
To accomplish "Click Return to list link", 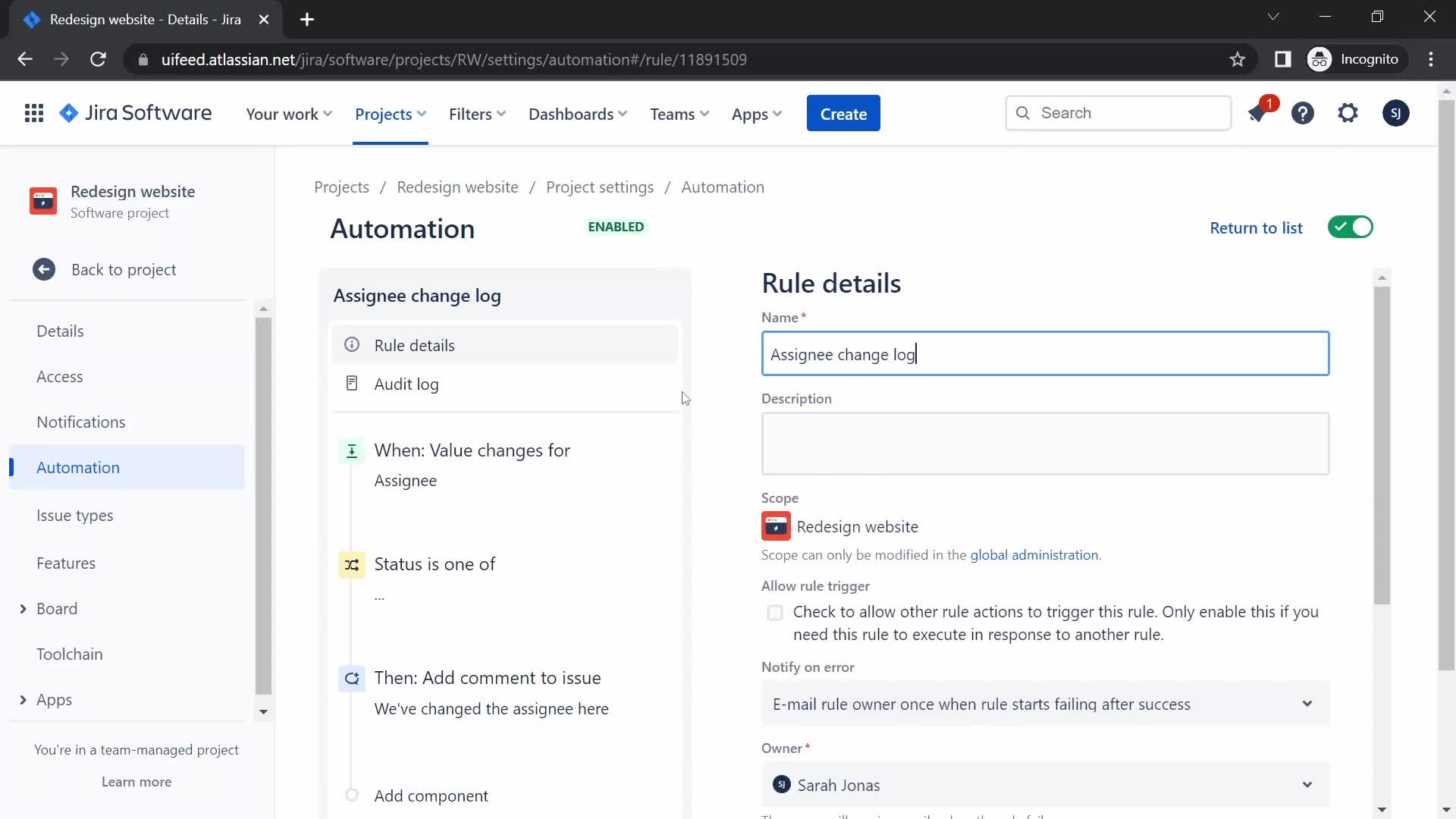I will [1256, 228].
